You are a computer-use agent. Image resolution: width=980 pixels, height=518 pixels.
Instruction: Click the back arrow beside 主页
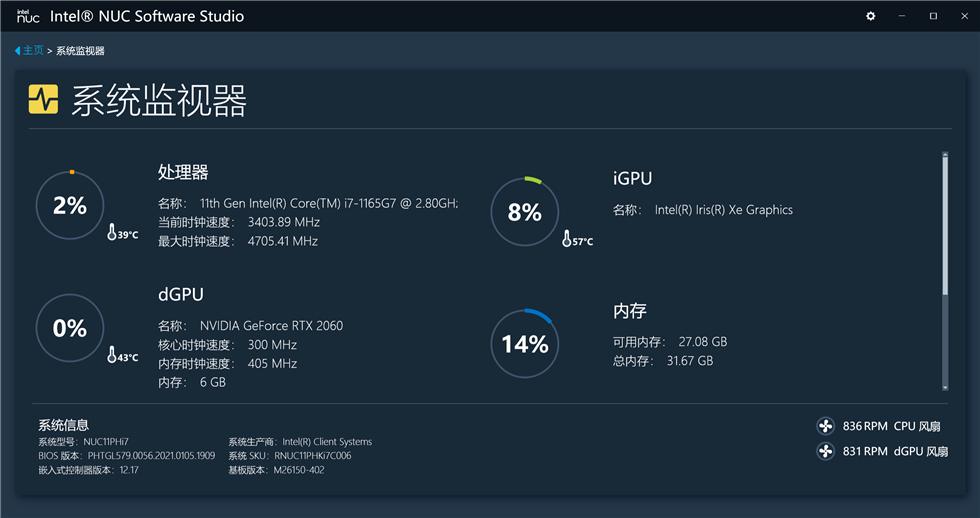[17, 50]
